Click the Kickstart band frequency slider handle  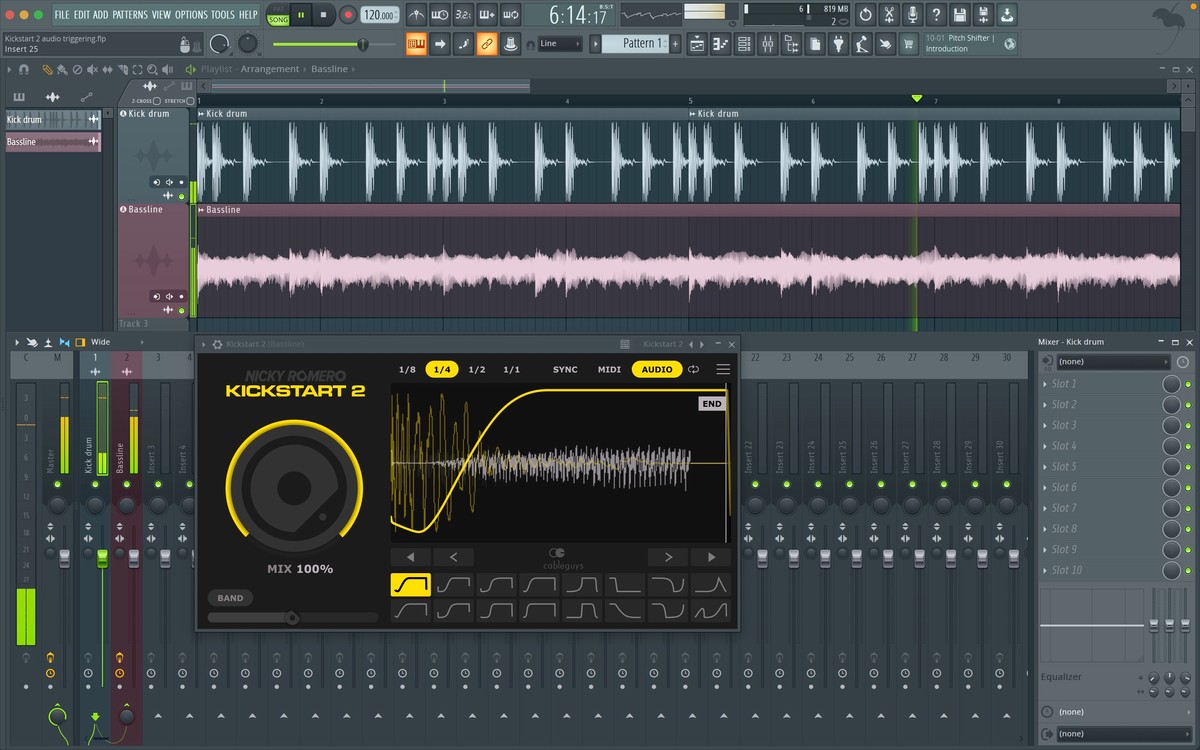pyautogui.click(x=292, y=618)
